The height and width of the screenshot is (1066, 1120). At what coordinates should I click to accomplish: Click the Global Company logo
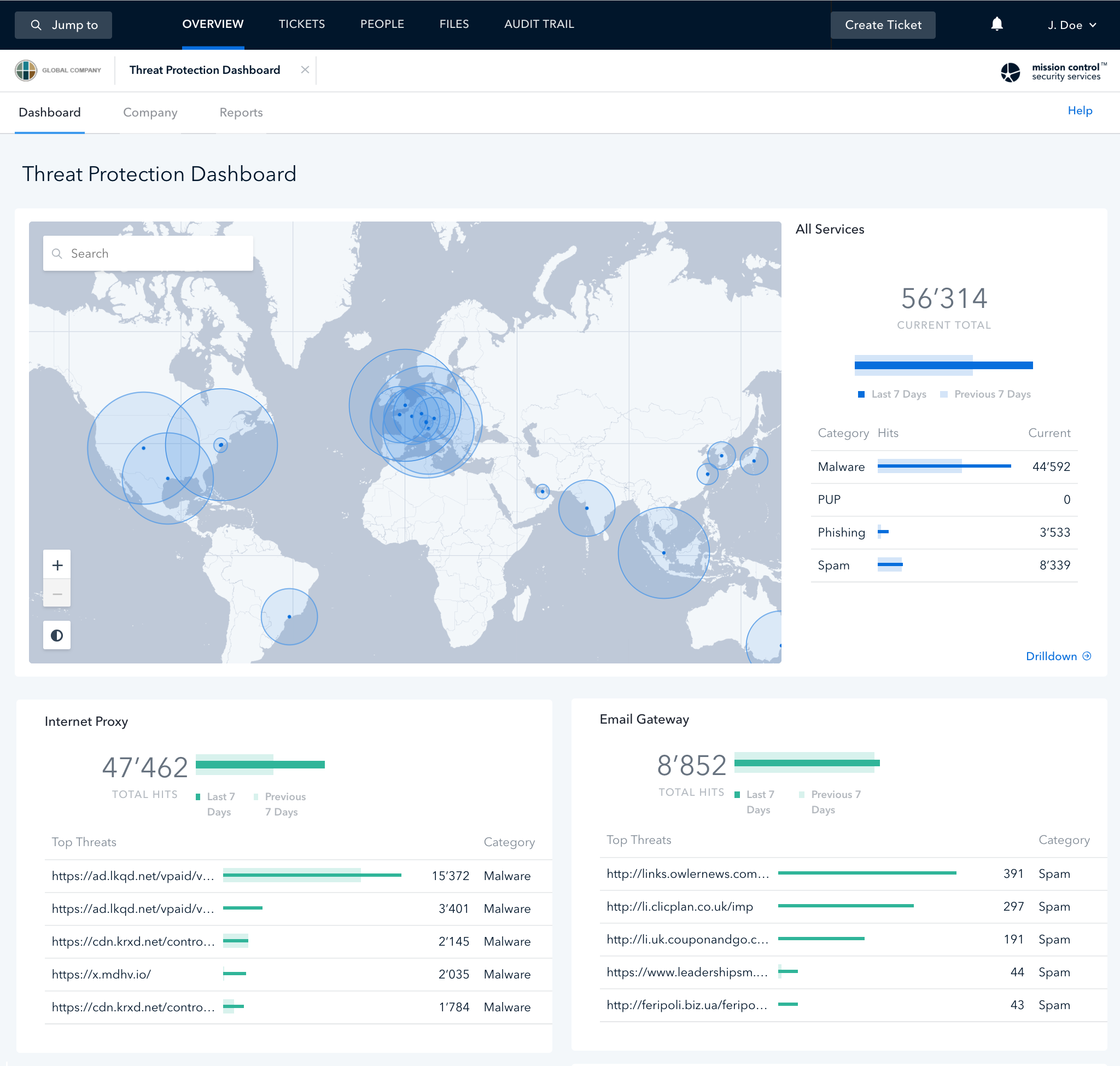[x=58, y=71]
